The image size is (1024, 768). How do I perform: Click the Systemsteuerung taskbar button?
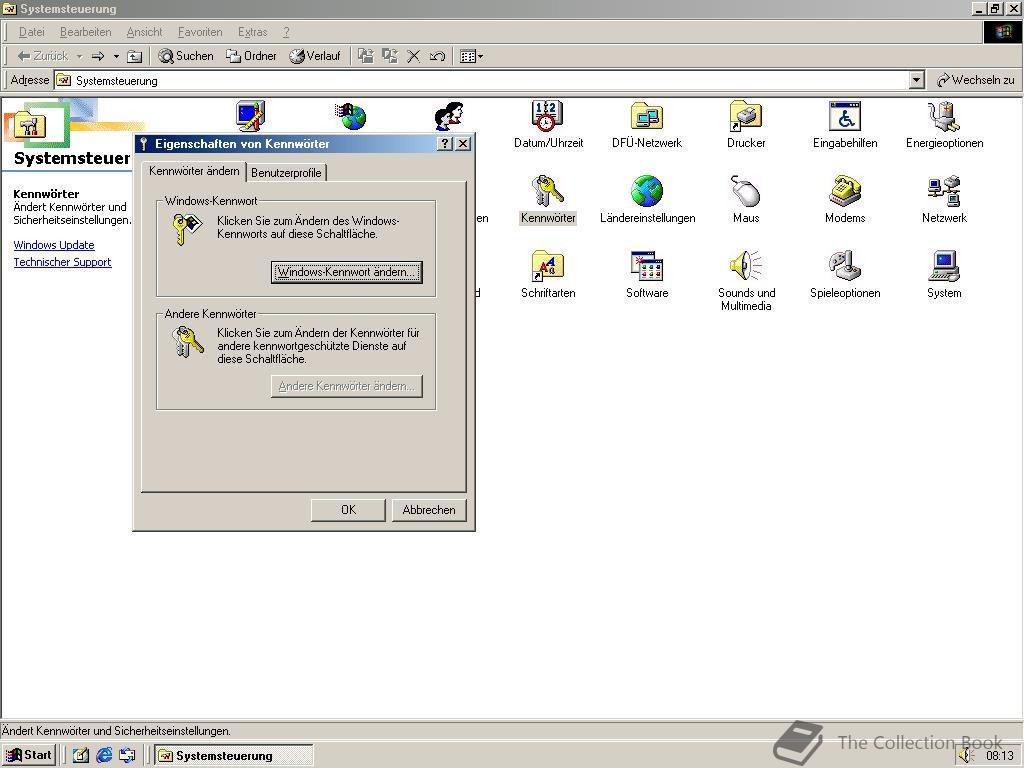pyautogui.click(x=234, y=756)
